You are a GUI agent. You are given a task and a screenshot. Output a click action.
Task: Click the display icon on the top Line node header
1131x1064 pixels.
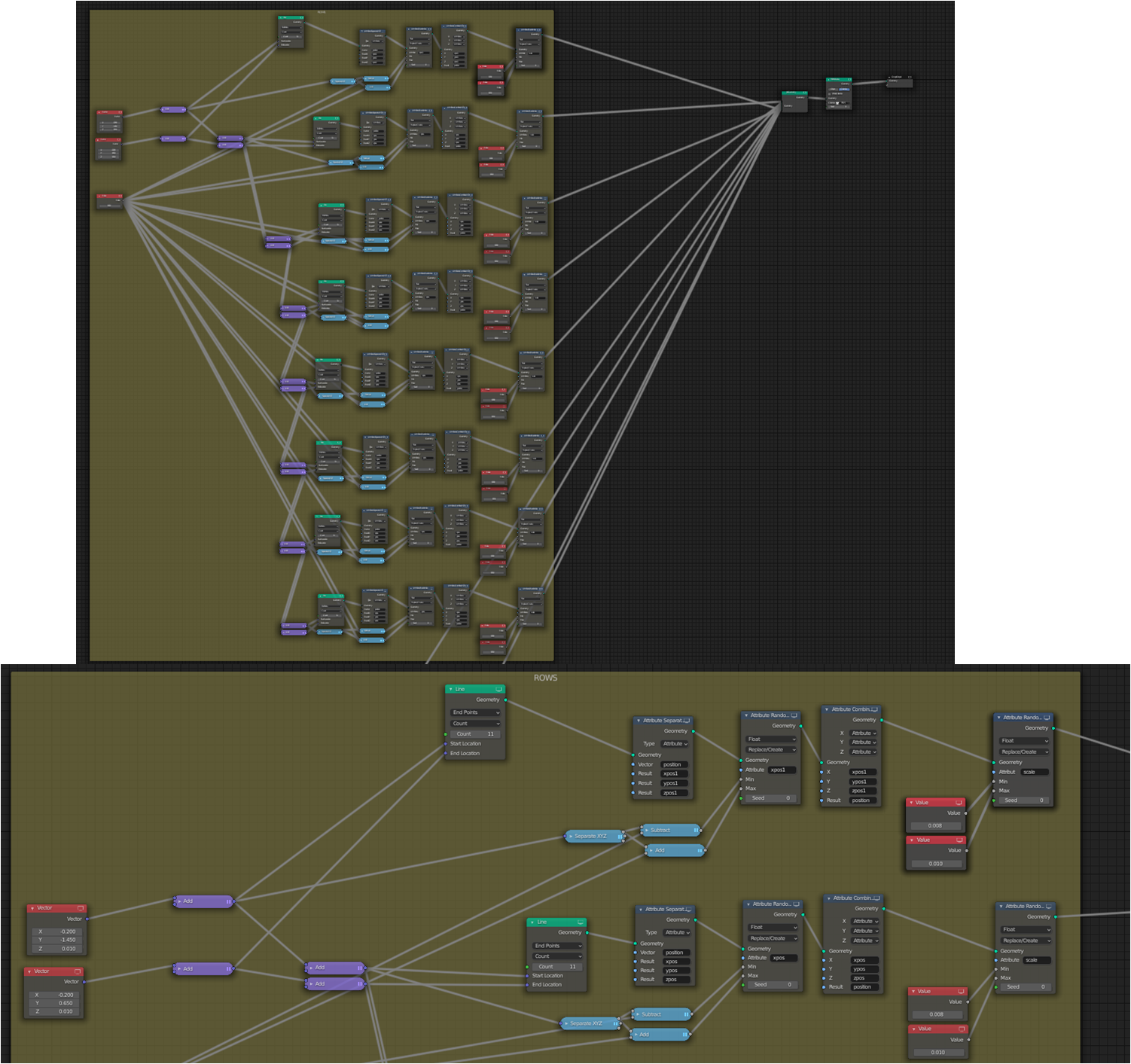(x=498, y=689)
